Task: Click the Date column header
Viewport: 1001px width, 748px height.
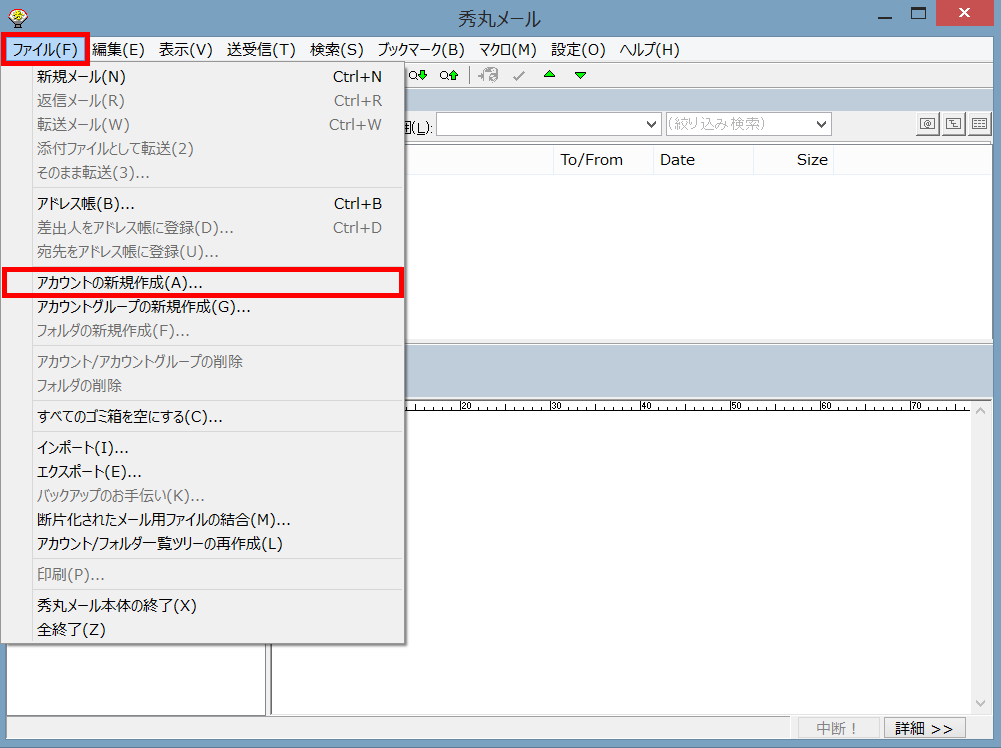Action: click(x=677, y=160)
